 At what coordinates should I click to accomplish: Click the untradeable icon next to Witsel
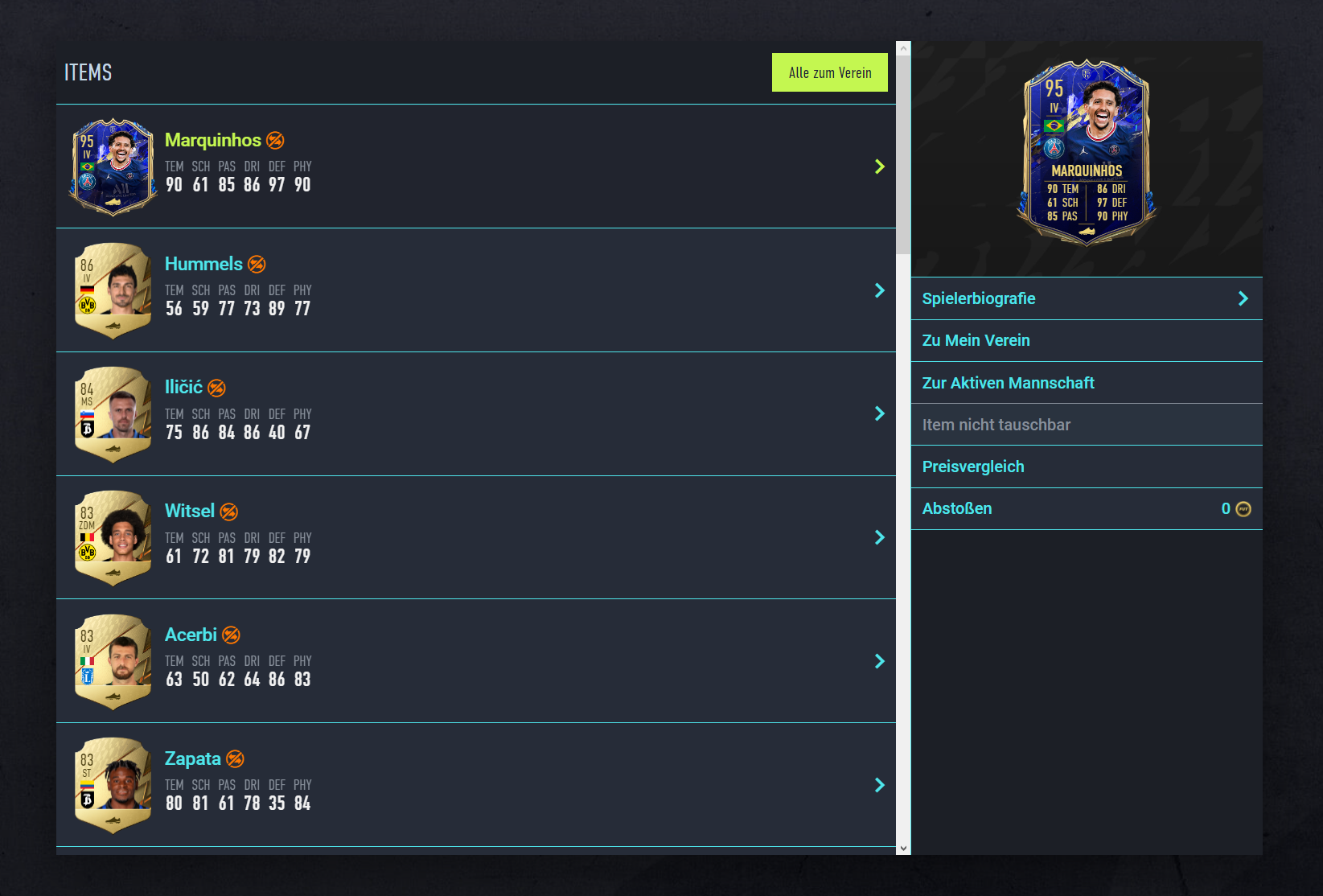click(x=229, y=512)
